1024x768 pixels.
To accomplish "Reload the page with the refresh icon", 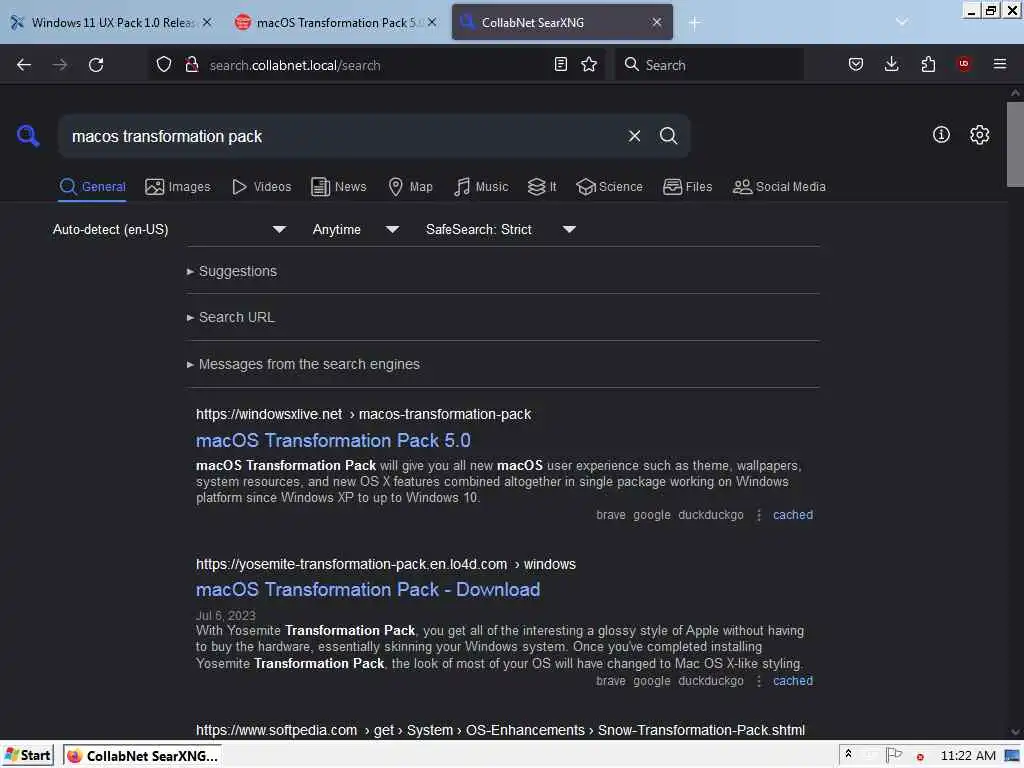I will coord(96,65).
